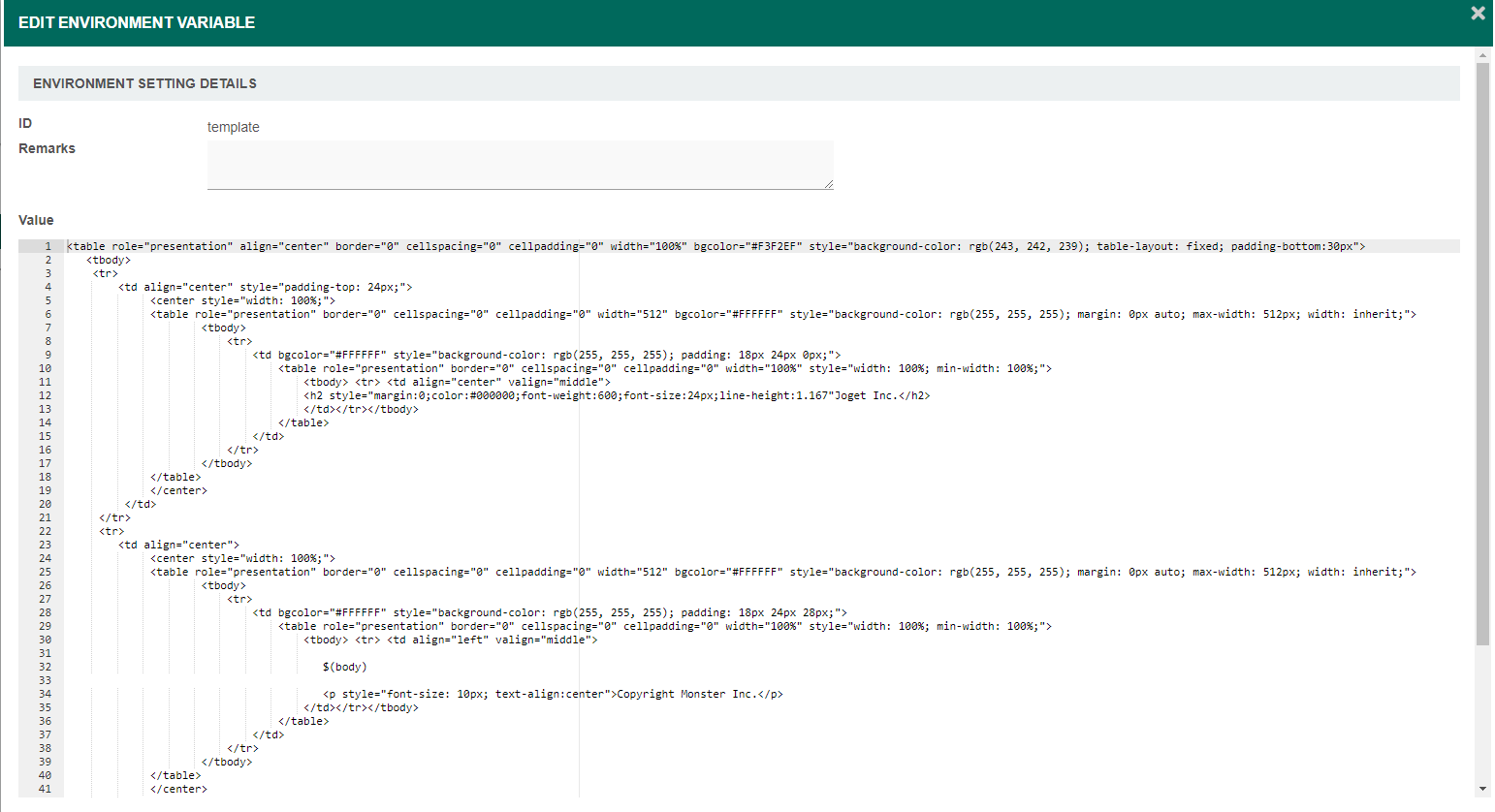Click the "Copyright Monster Inc." paragraph line
Viewport: 1495px width, 812px height.
click(x=553, y=694)
